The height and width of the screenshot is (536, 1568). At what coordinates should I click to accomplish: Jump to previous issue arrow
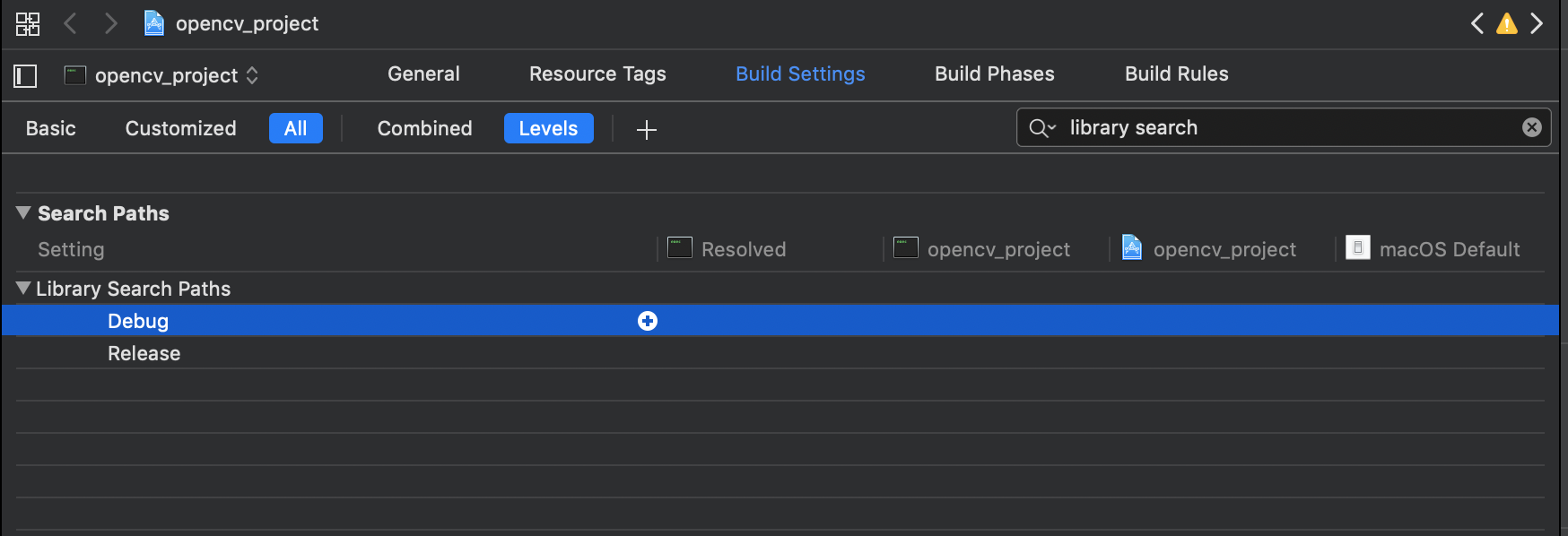pyautogui.click(x=1477, y=23)
